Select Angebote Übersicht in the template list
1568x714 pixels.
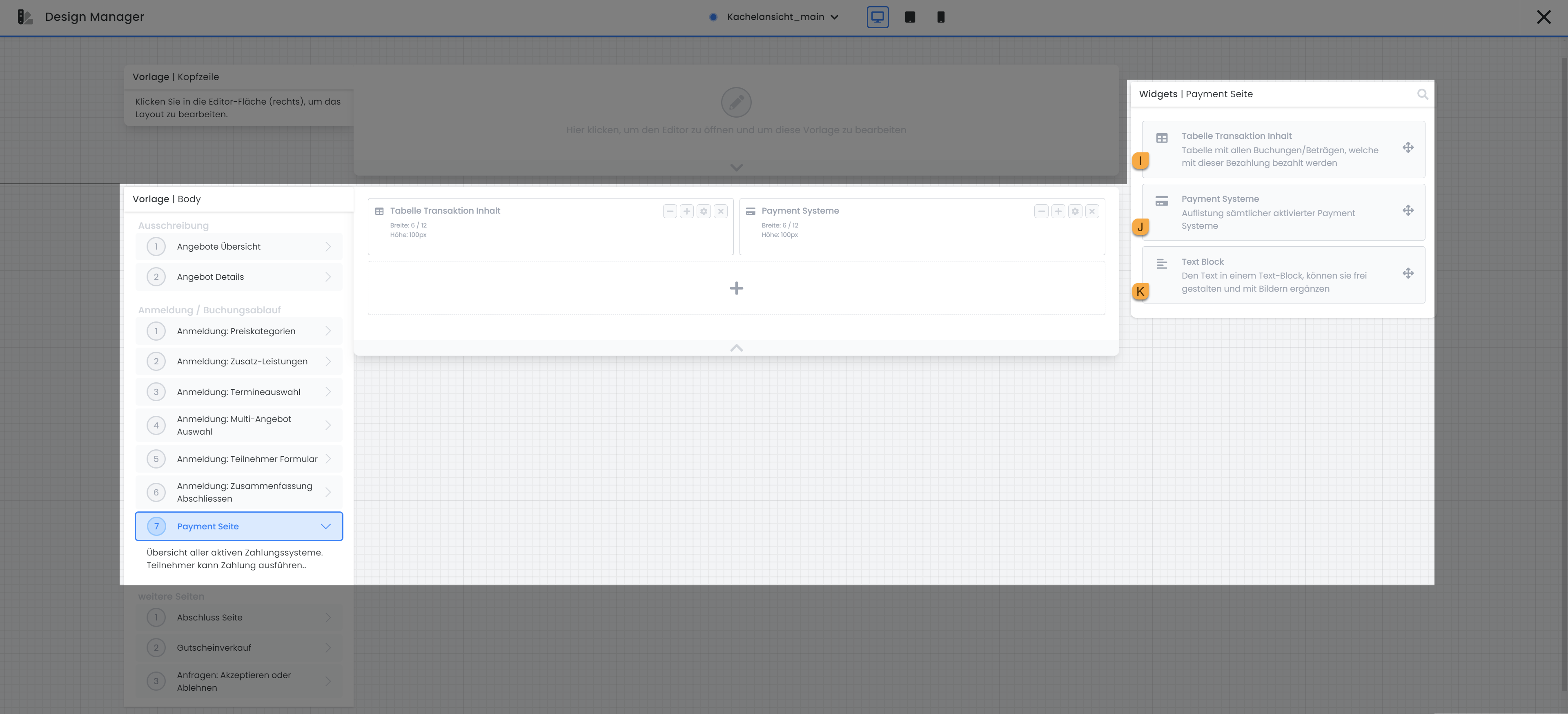238,247
